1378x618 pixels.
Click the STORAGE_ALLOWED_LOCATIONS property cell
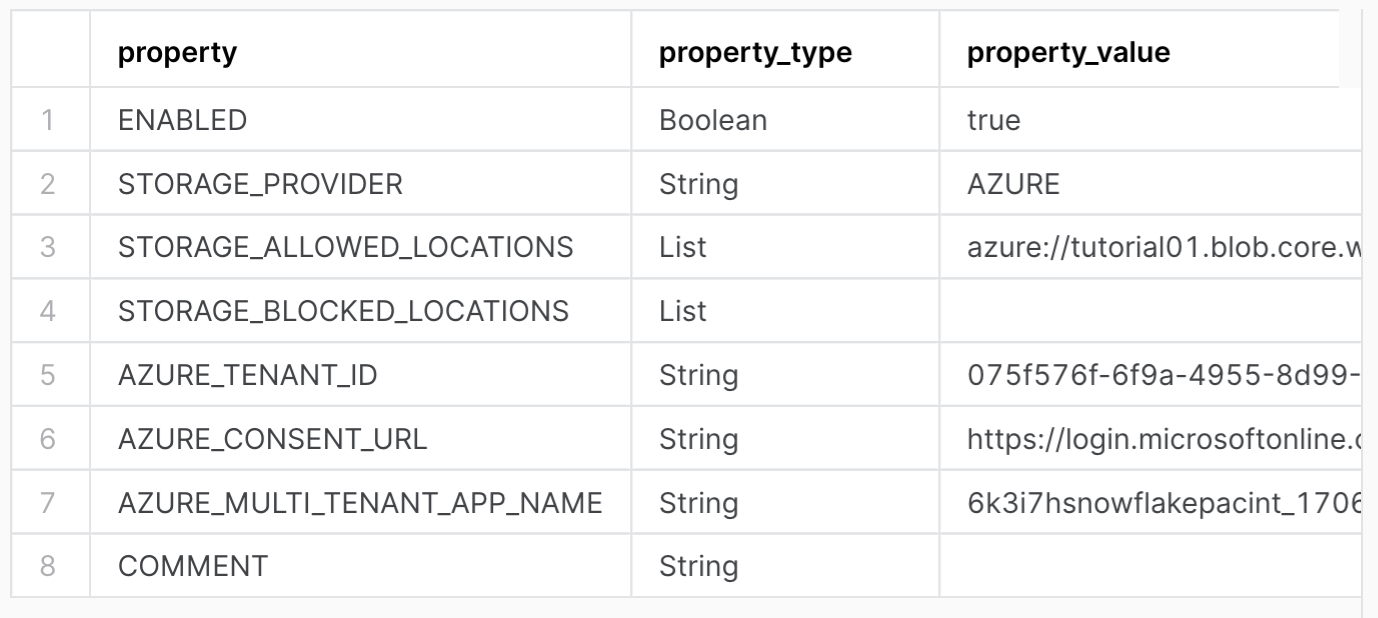[345, 247]
